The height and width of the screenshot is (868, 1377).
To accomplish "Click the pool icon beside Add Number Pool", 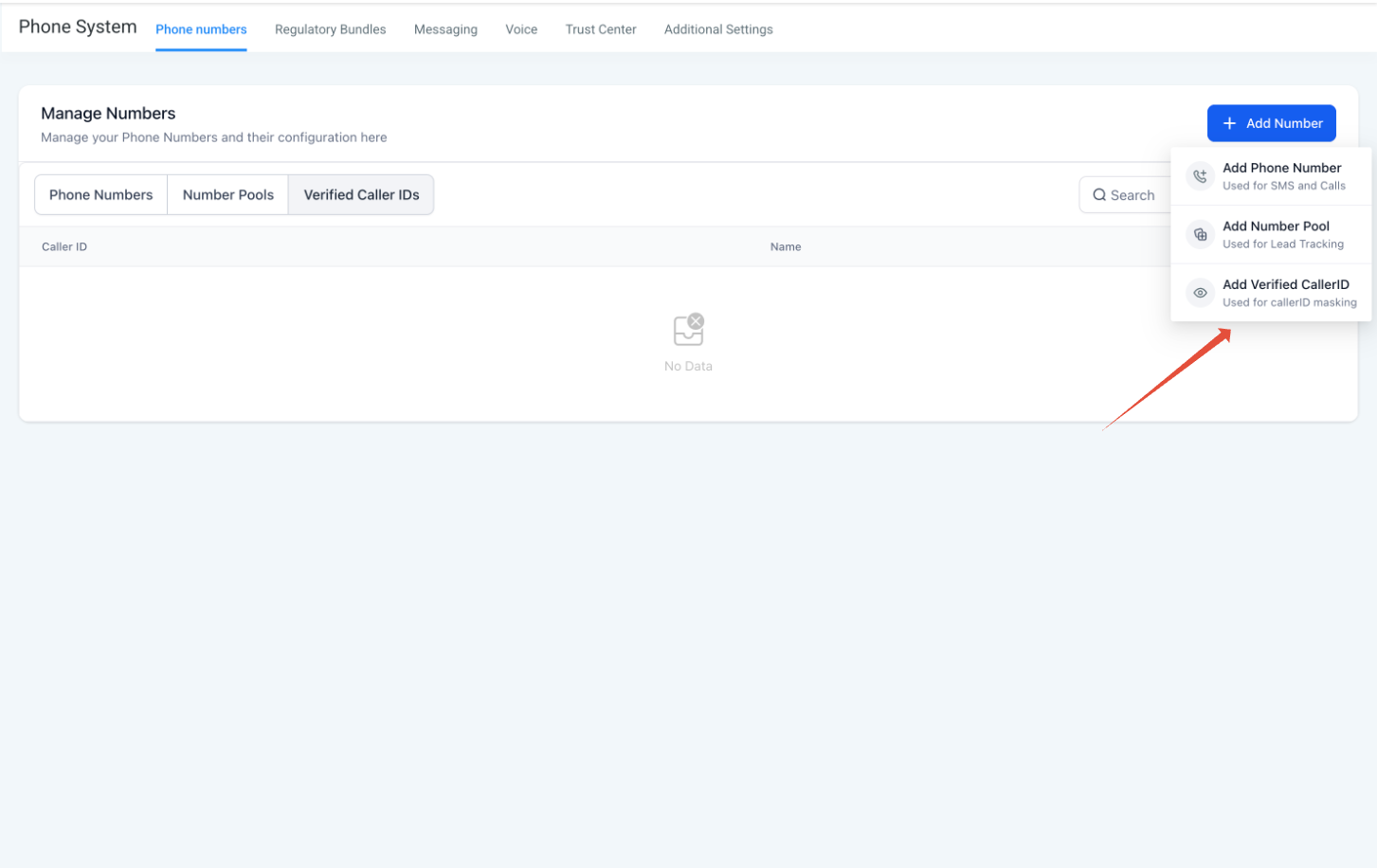I will pyautogui.click(x=1200, y=235).
